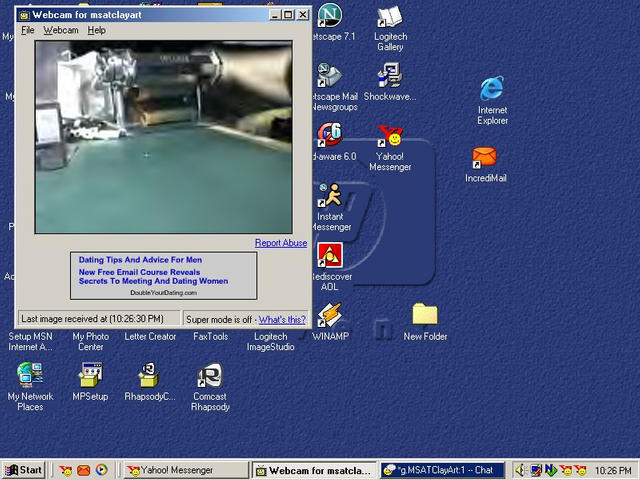Launch Windows Media Player from quick launch
This screenshot has height=480, width=640.
[102, 470]
